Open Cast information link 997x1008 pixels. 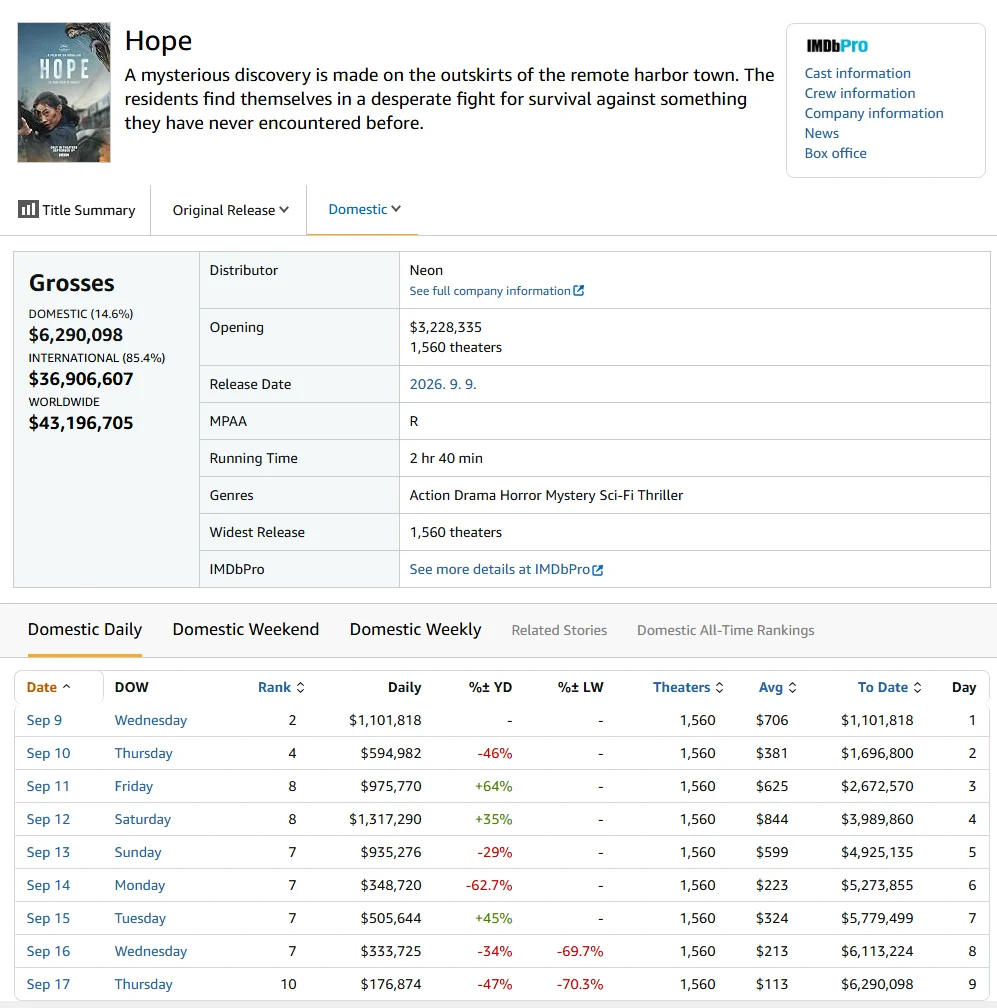858,73
